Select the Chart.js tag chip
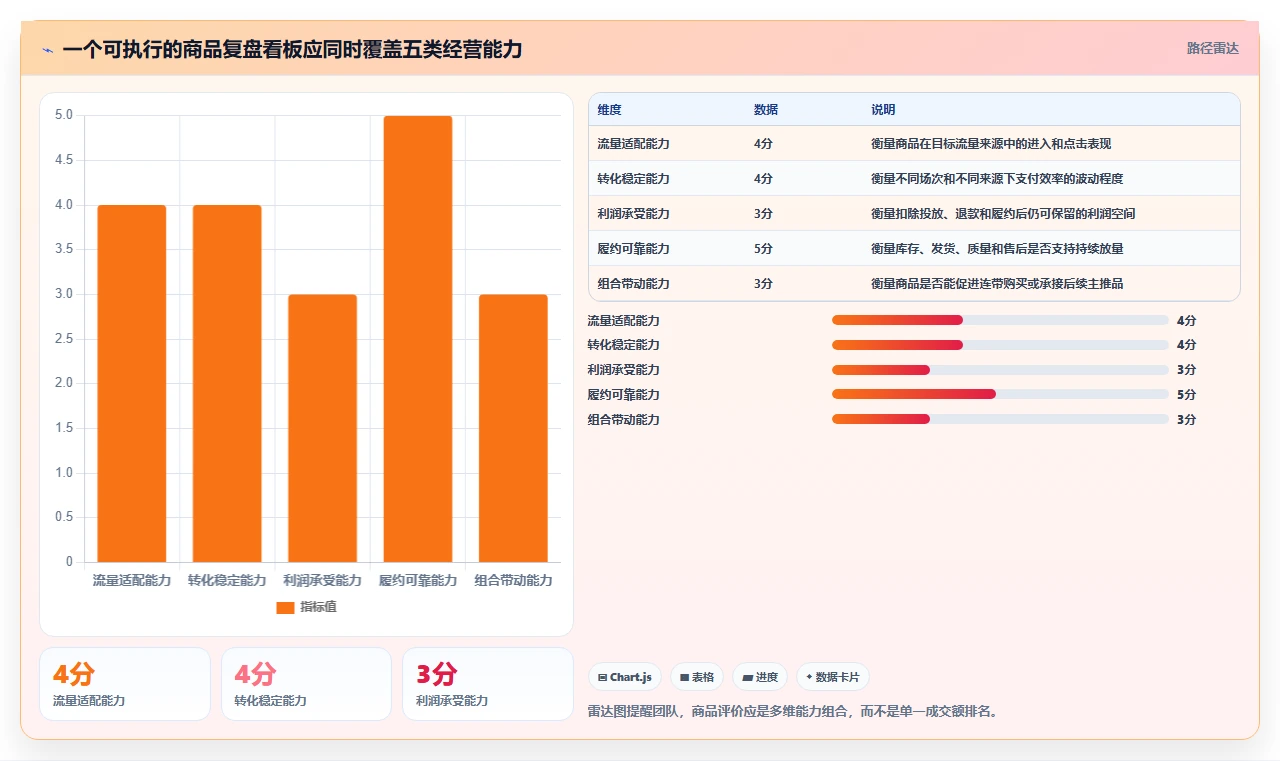Screen dimensions: 1280x761 [x=625, y=677]
